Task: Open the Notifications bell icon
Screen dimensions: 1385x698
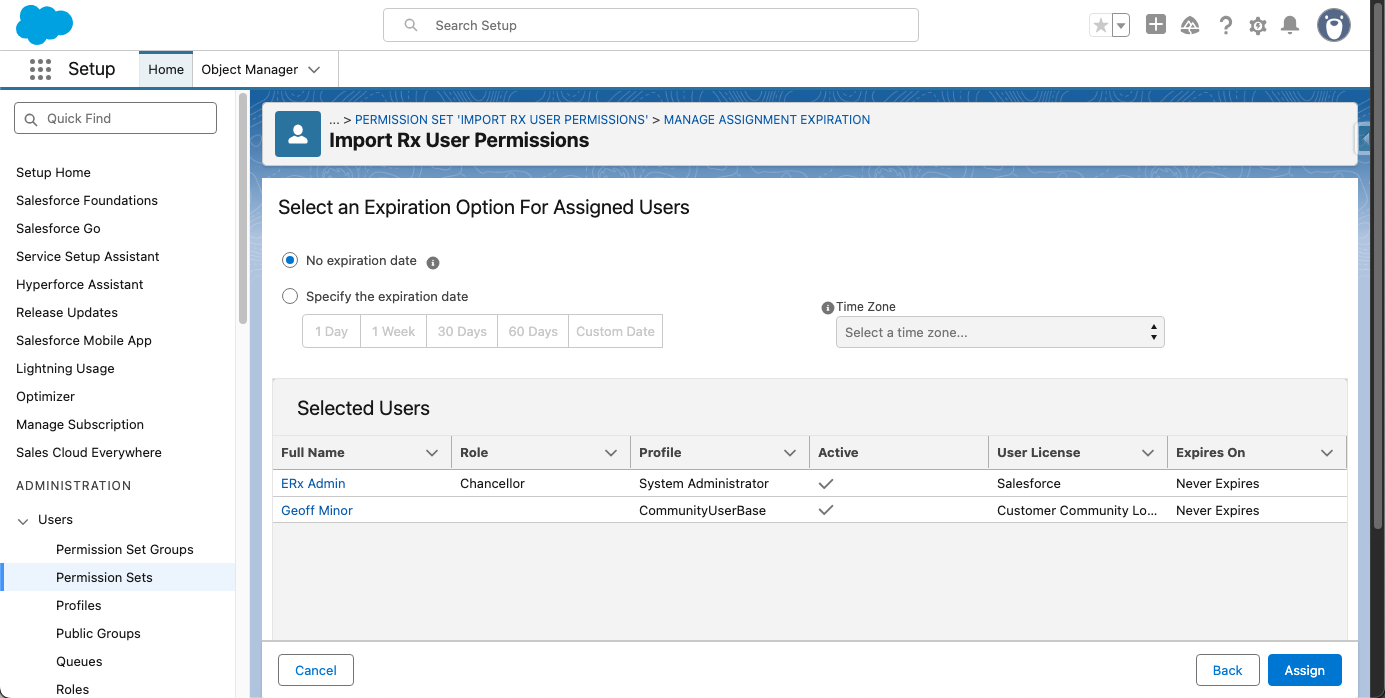Action: [1290, 26]
